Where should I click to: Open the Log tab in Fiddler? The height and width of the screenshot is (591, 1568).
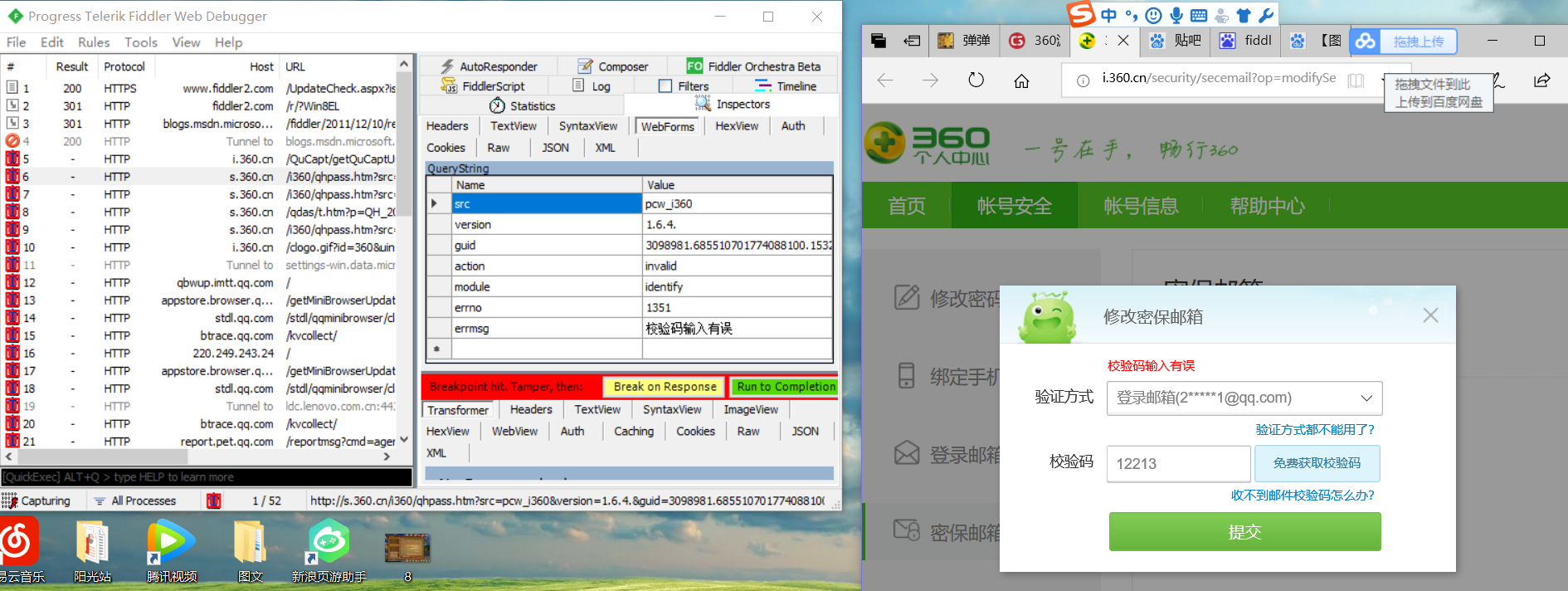(x=592, y=86)
